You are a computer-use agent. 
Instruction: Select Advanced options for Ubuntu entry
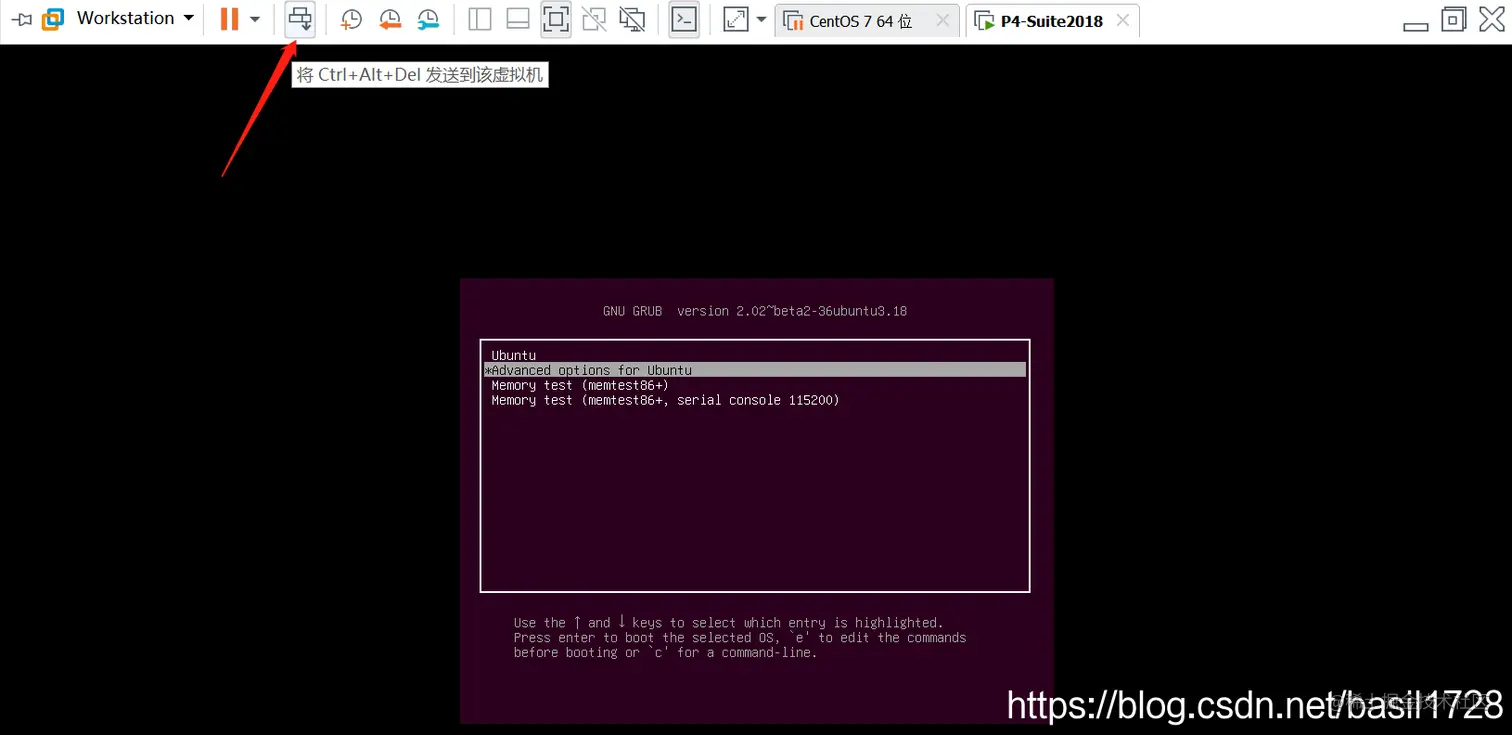point(755,370)
